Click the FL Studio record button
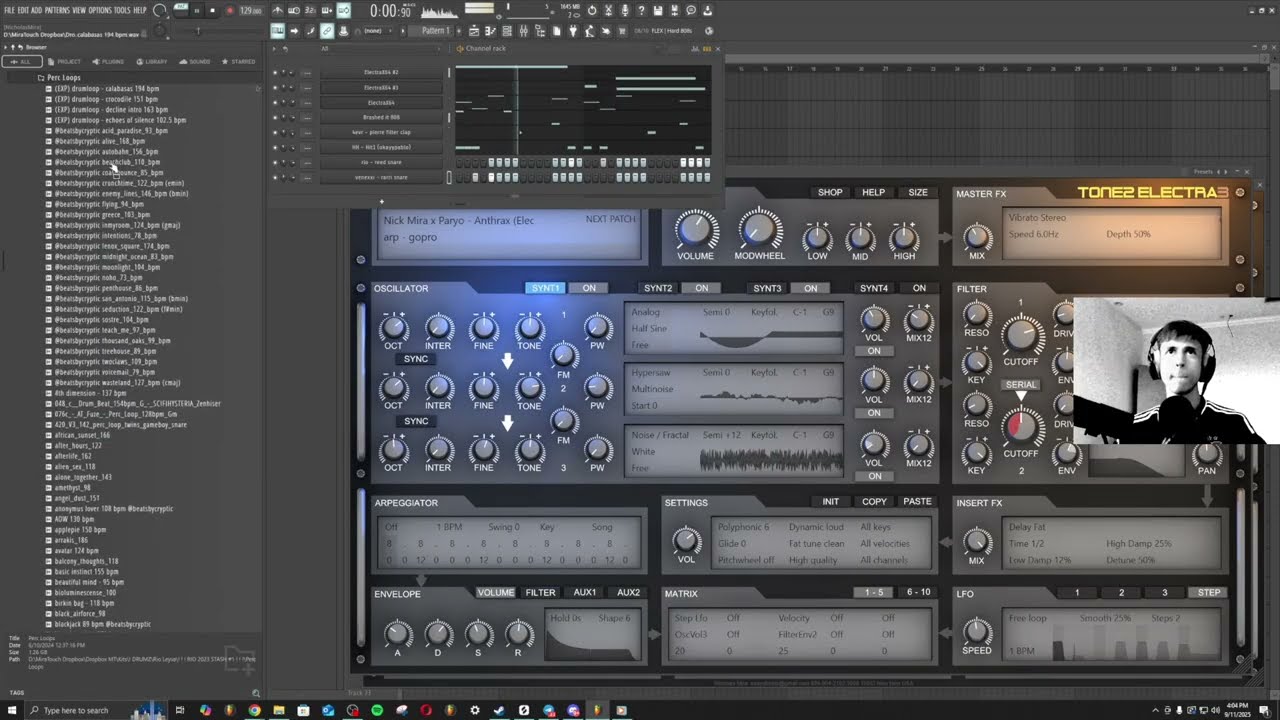 click(229, 11)
